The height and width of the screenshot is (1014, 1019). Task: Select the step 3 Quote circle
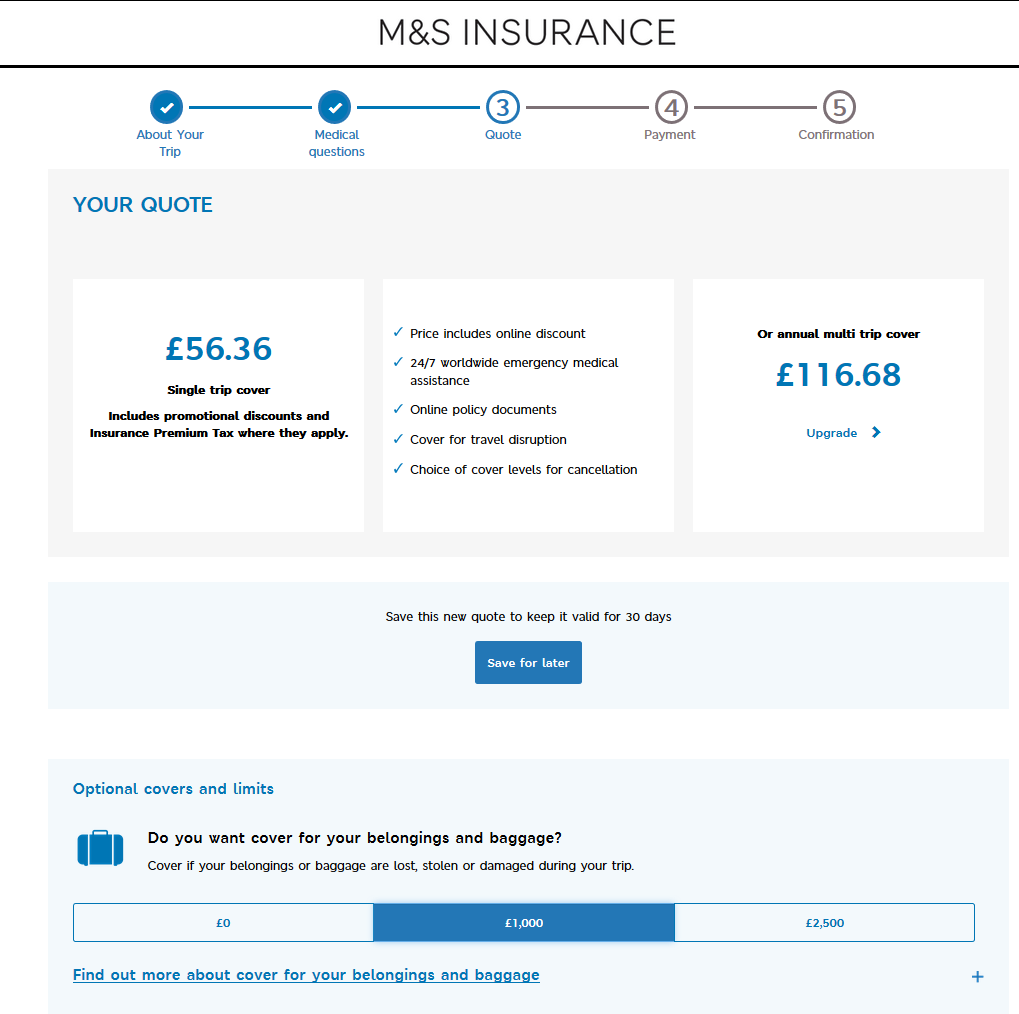[x=503, y=107]
